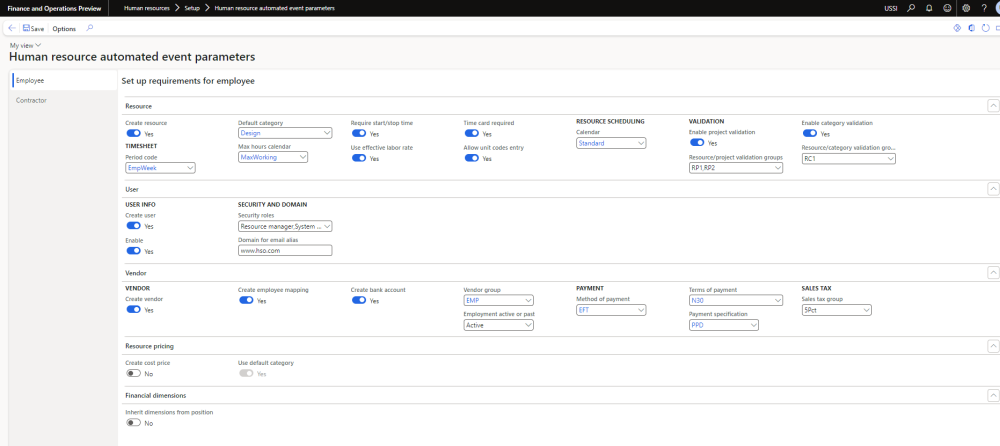The image size is (1000, 446).
Task: Open the action bar search magnifier
Action: pyautogui.click(x=90, y=28)
